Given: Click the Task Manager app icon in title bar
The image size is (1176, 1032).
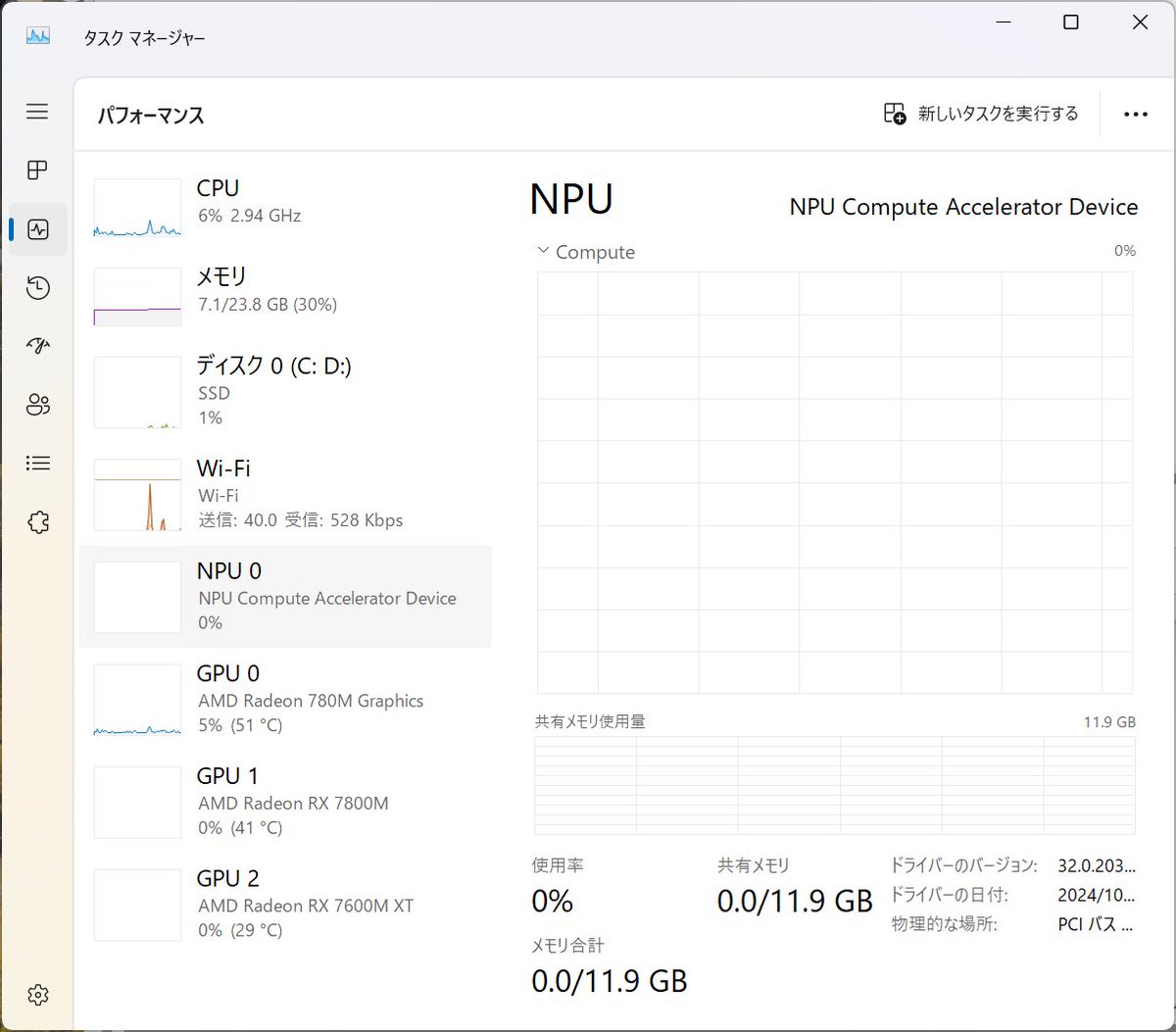Looking at the screenshot, I should point(37,36).
